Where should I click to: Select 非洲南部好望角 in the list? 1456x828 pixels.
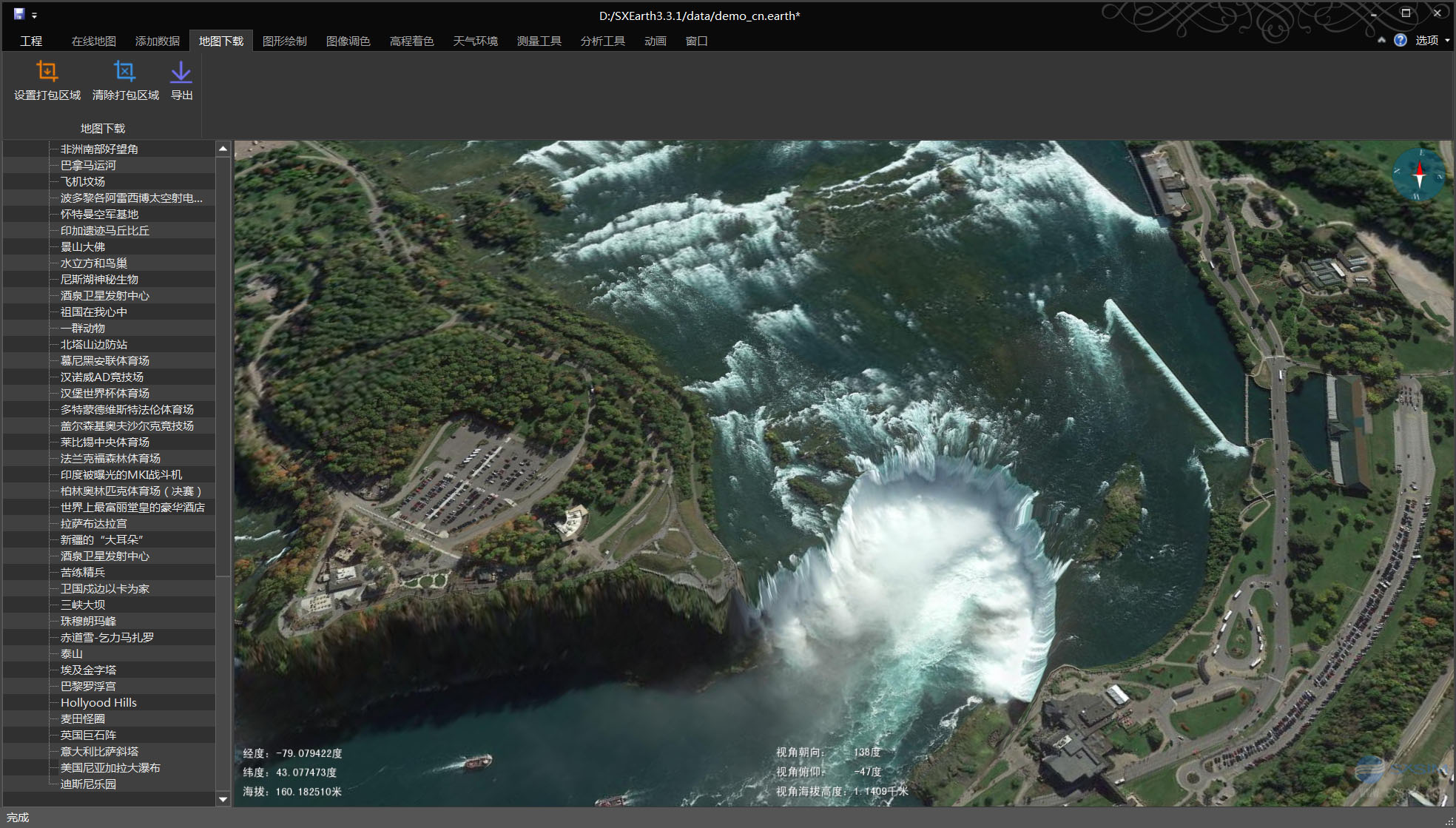pyautogui.click(x=99, y=149)
